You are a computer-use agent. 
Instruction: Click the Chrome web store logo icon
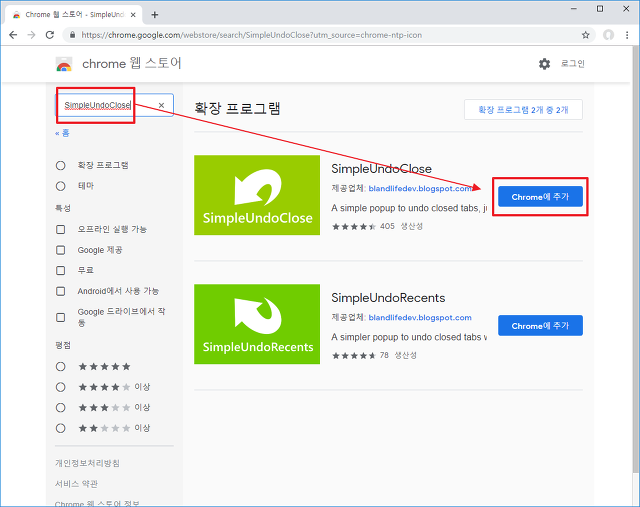tap(64, 64)
